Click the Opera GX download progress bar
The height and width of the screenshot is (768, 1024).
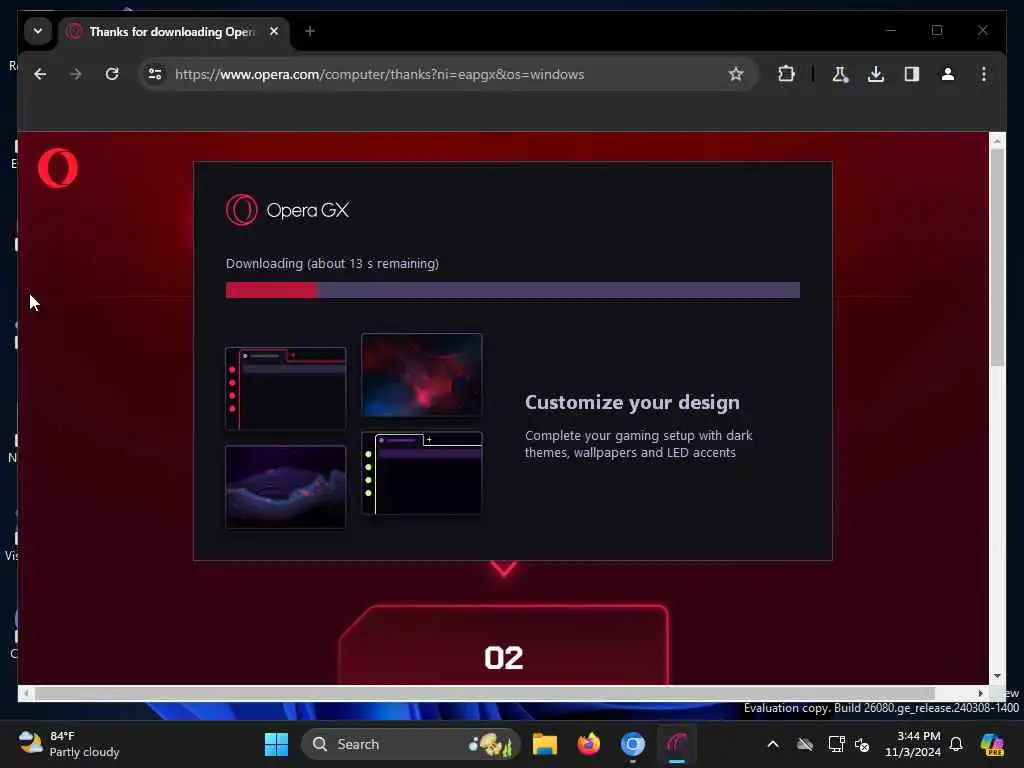(x=513, y=291)
